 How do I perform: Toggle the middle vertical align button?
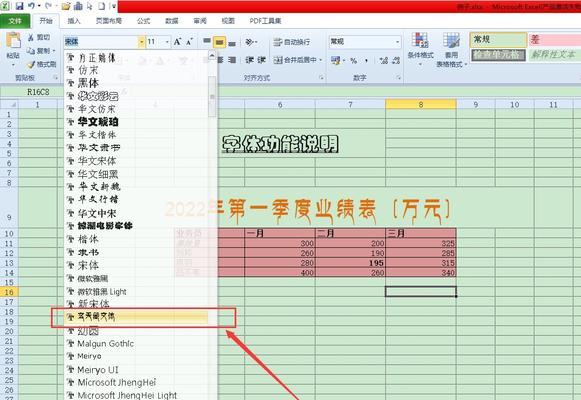tap(219, 43)
